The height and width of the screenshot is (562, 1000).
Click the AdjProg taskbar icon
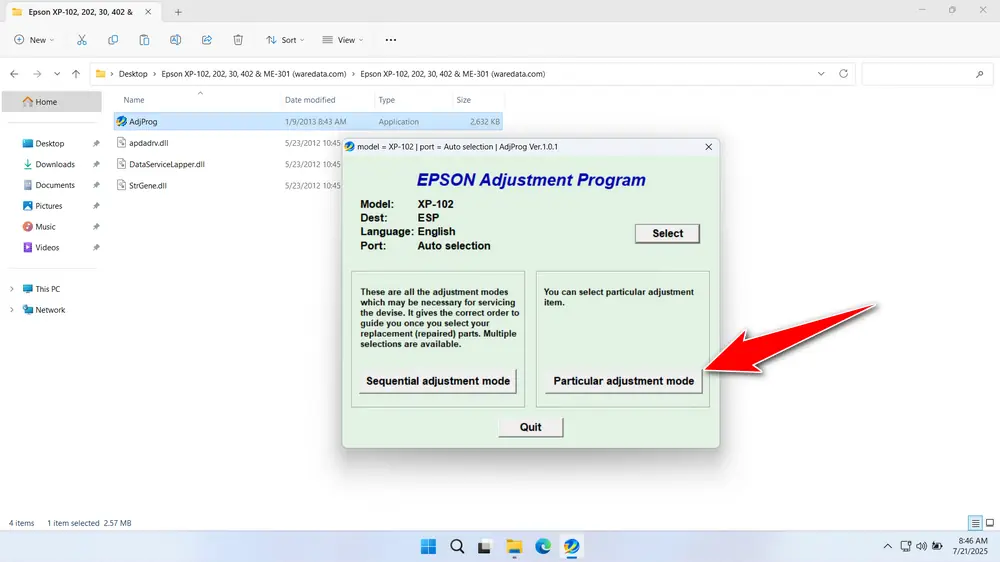click(571, 547)
